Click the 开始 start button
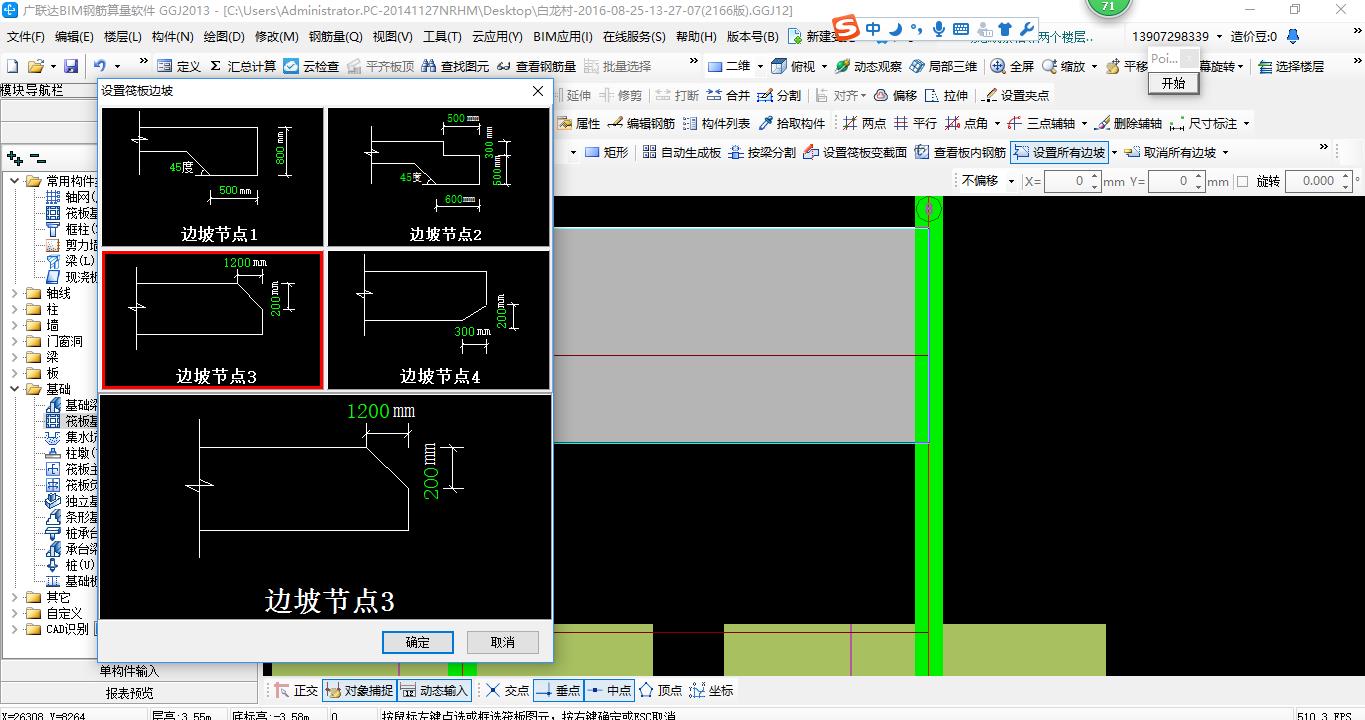 1173,83
